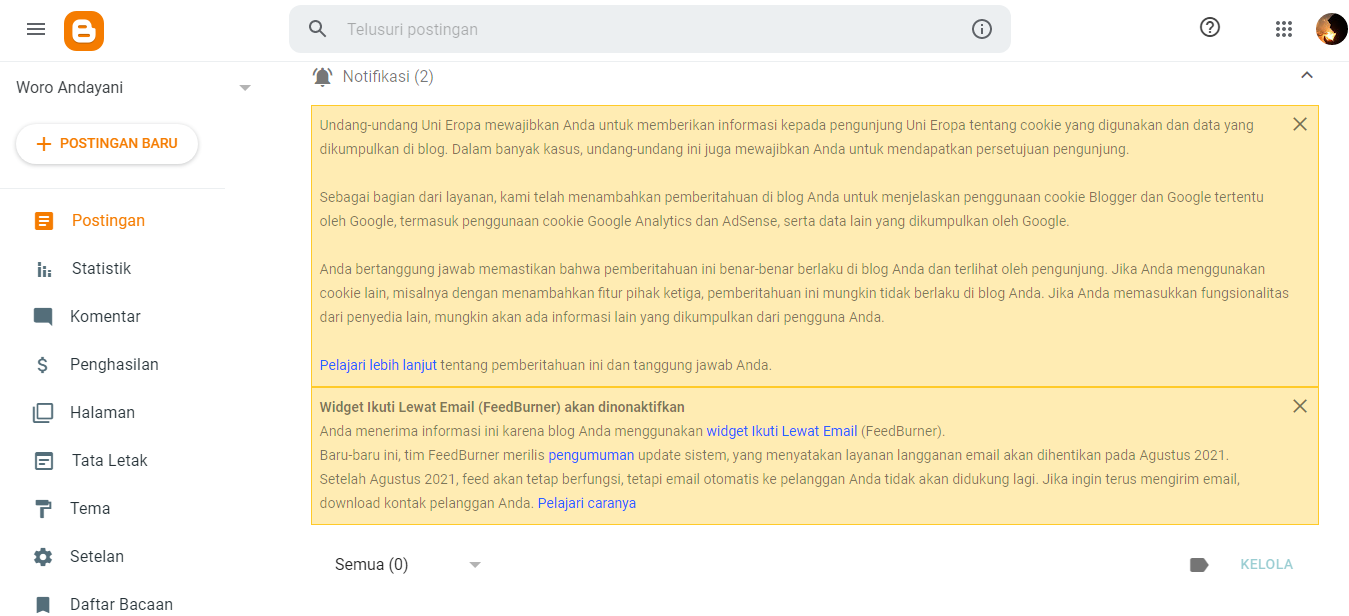Open Komentar in the sidebar

tap(105, 317)
